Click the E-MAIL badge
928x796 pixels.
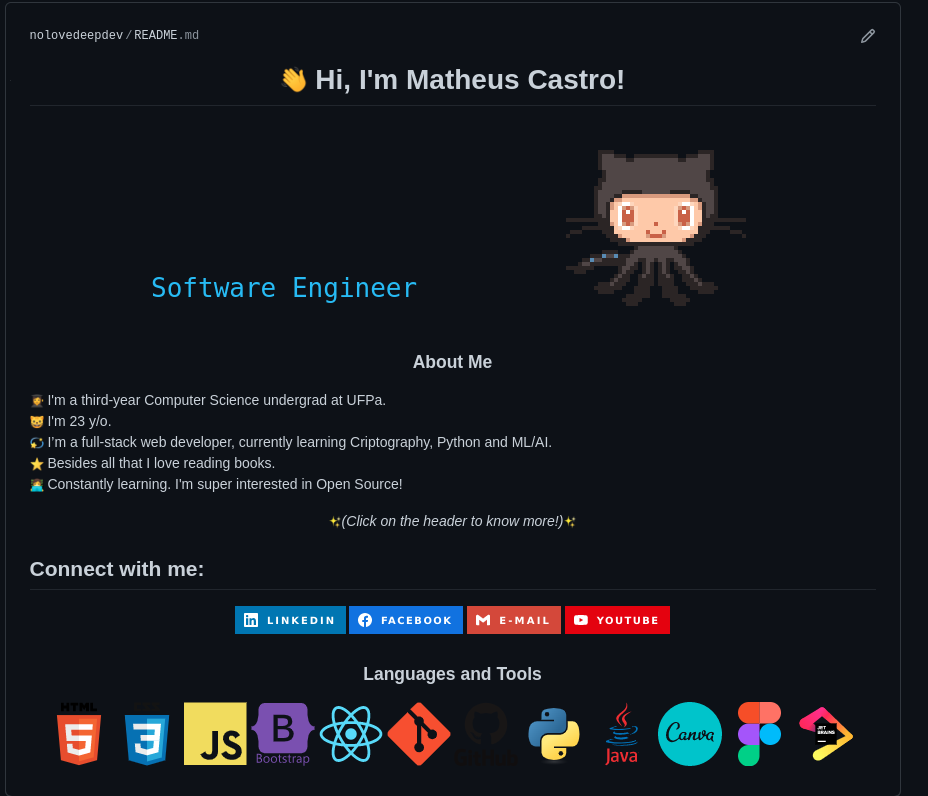tap(514, 620)
